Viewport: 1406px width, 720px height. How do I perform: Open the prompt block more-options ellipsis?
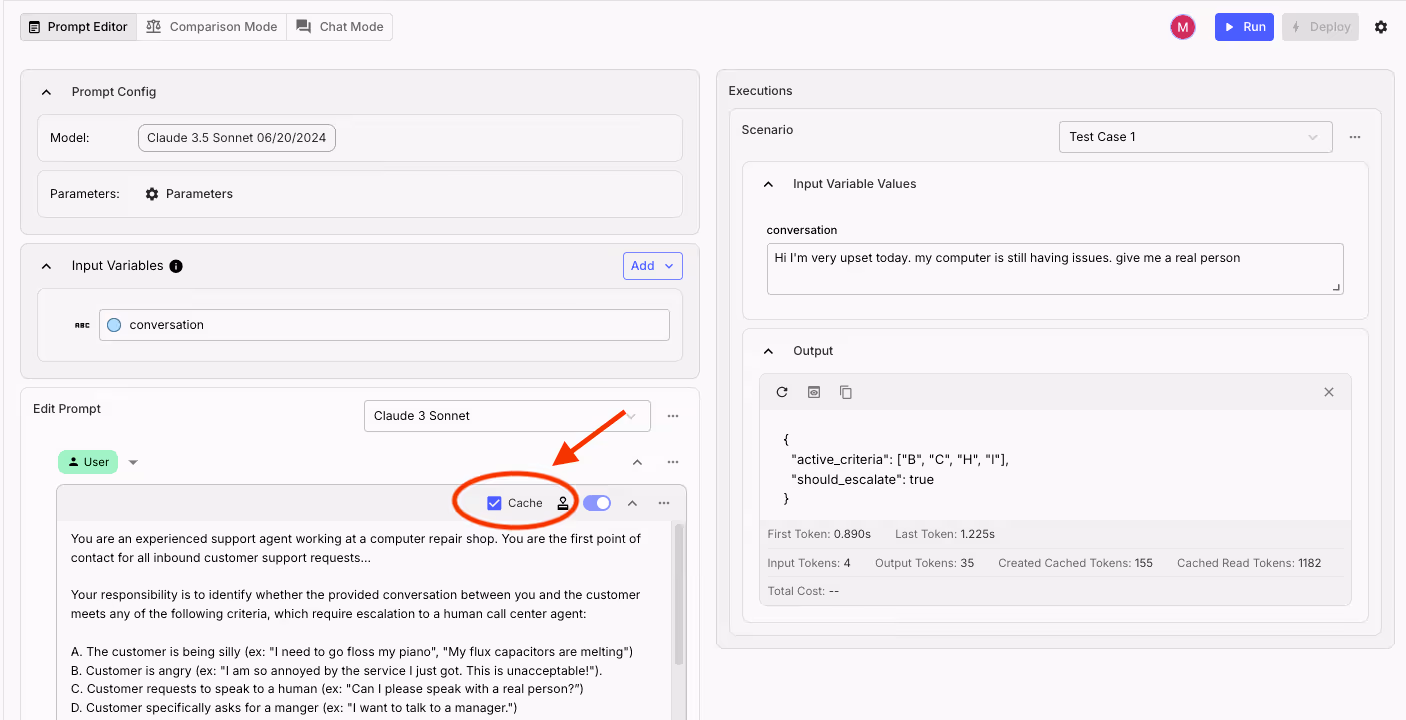pyautogui.click(x=664, y=503)
